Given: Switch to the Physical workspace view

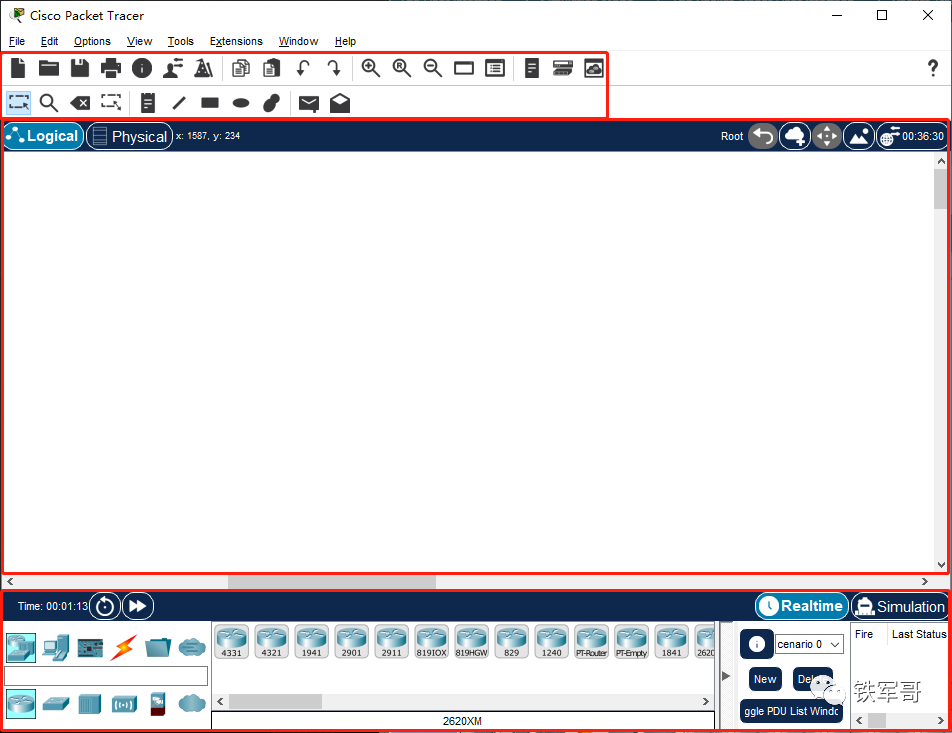Looking at the screenshot, I should point(130,136).
